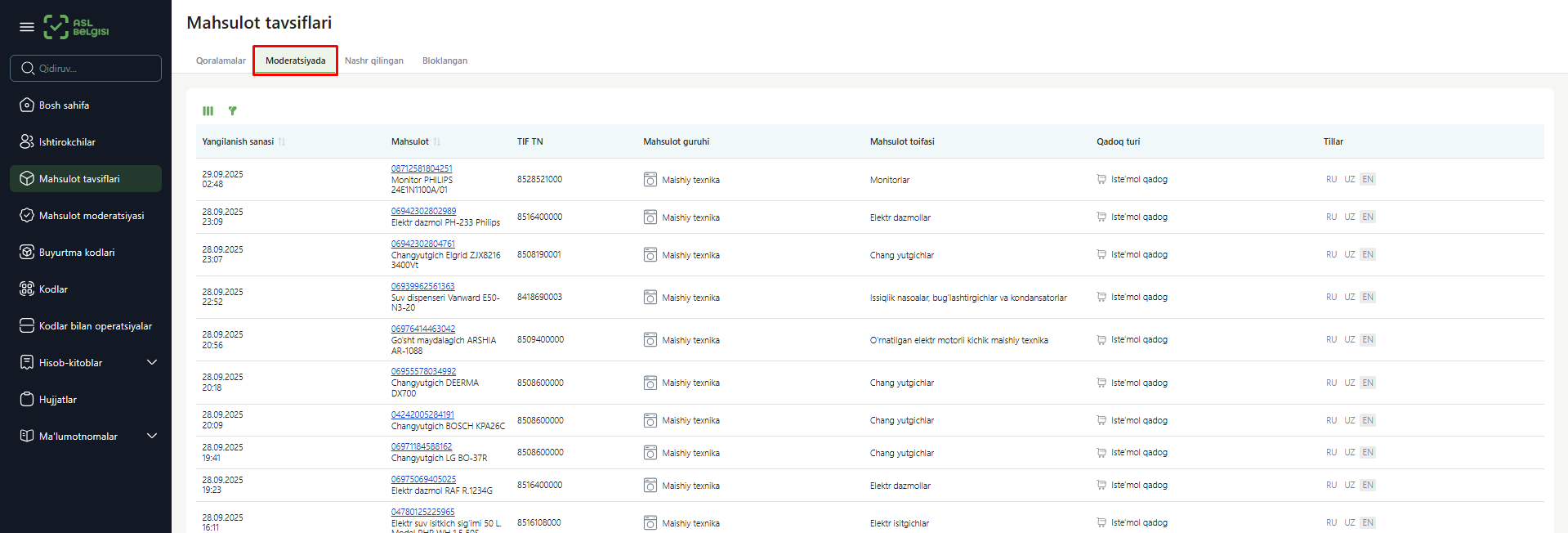Open product link 08712581804251
Image resolution: width=1568 pixels, height=533 pixels.
click(x=422, y=169)
